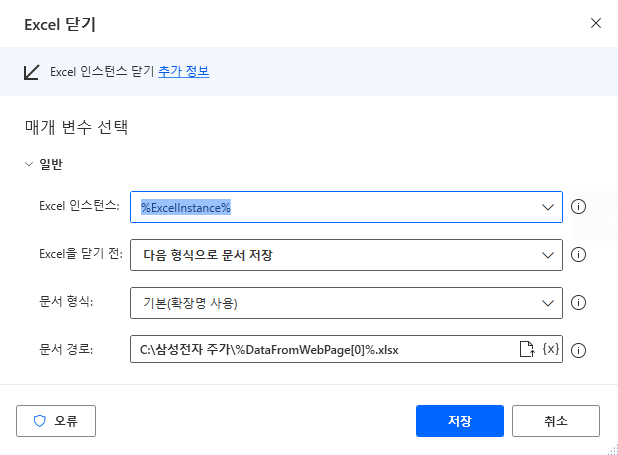The width and height of the screenshot is (618, 455).
Task: Click the Excel 닫기 dialog title
Action: (x=60, y=24)
